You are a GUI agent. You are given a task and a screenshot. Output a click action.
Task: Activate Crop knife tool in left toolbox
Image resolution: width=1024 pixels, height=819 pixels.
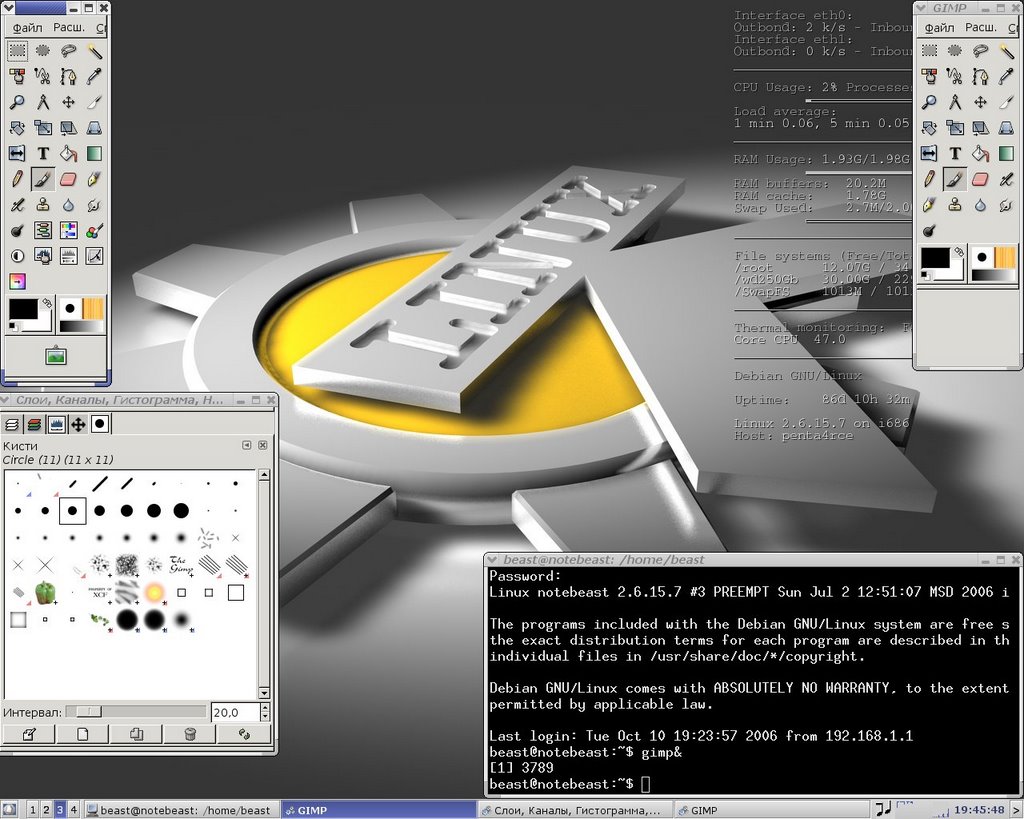(x=94, y=102)
